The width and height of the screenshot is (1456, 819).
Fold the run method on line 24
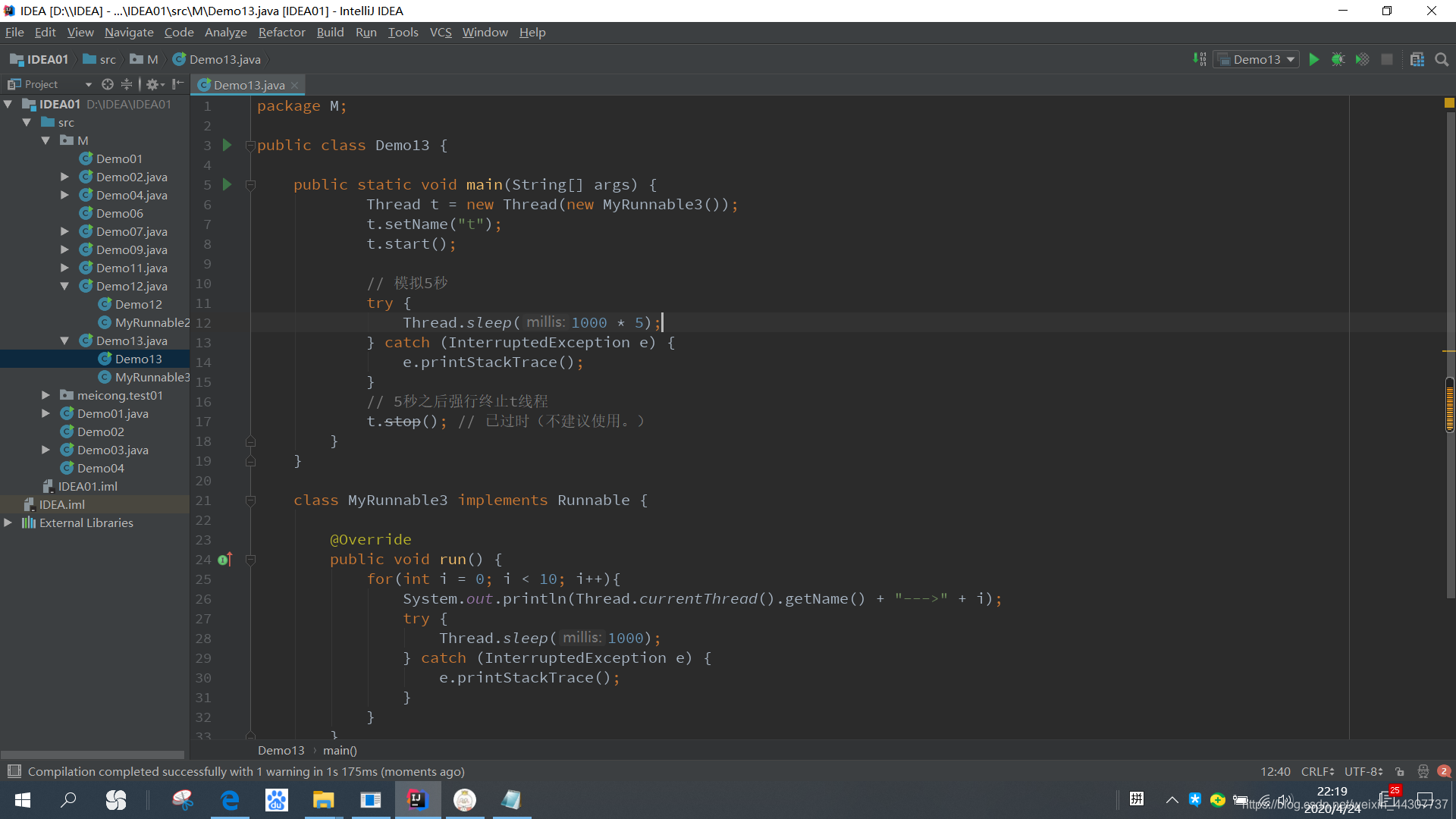(250, 560)
